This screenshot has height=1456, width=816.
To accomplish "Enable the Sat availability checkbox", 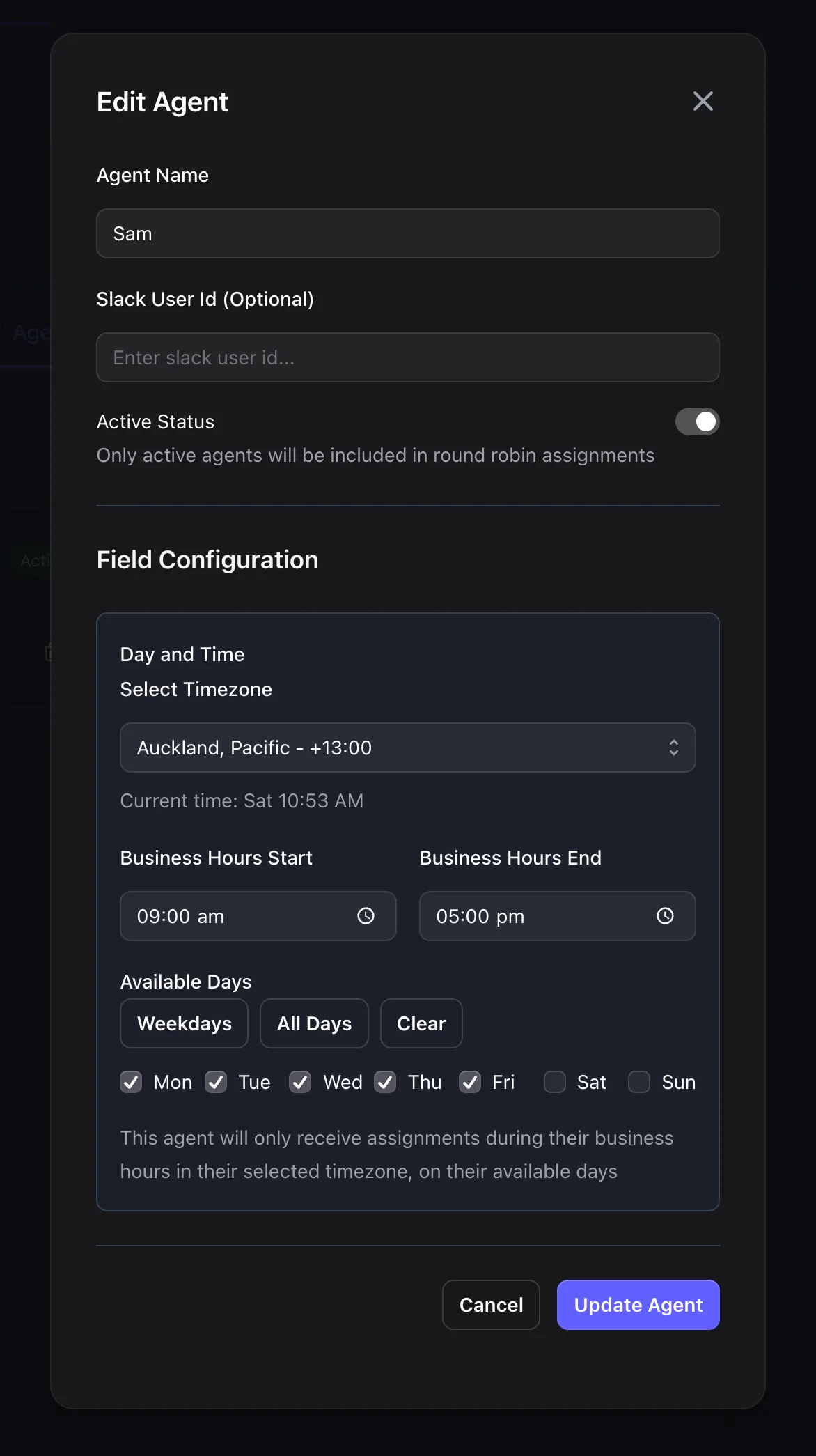I will [554, 1082].
